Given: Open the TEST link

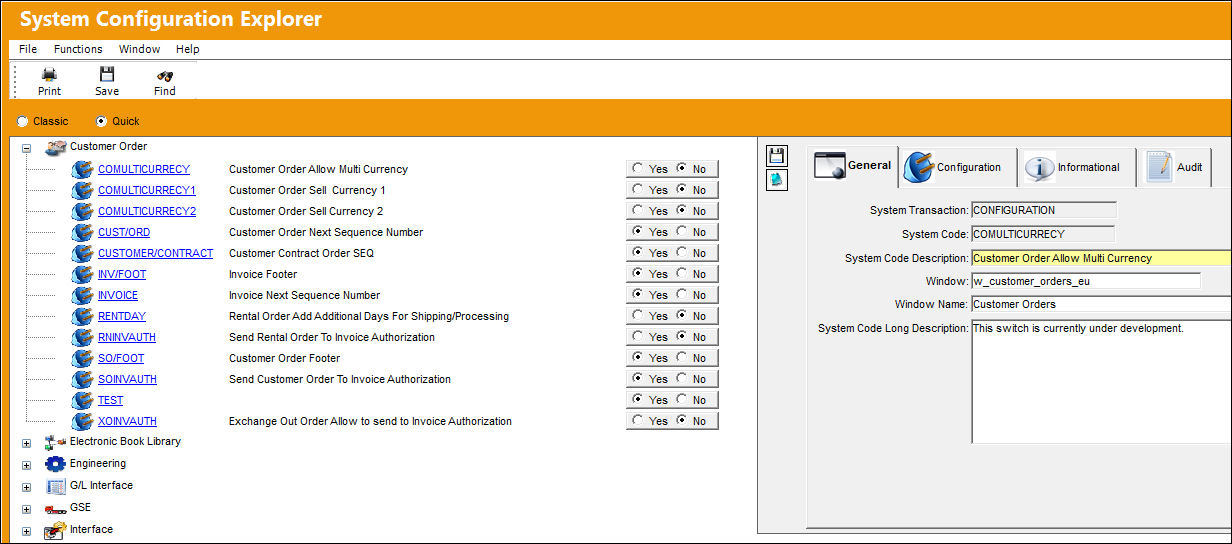Looking at the screenshot, I should pos(111,400).
